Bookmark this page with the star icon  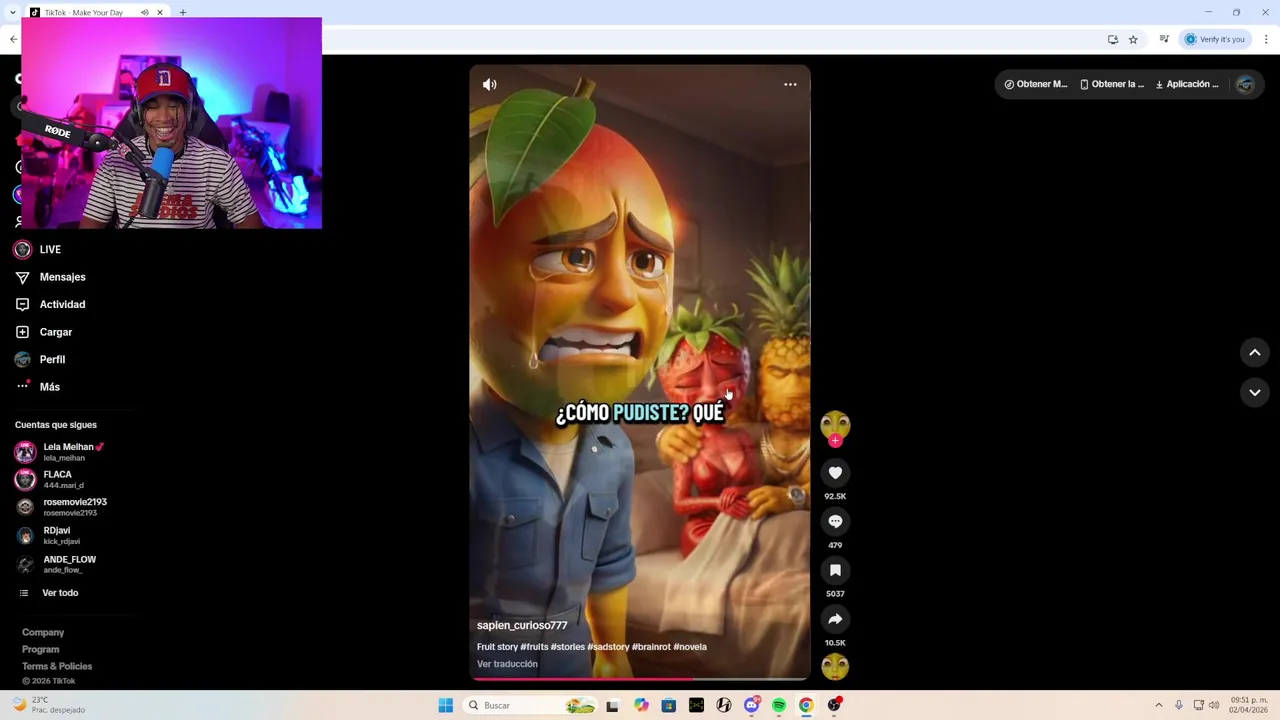coord(1133,39)
